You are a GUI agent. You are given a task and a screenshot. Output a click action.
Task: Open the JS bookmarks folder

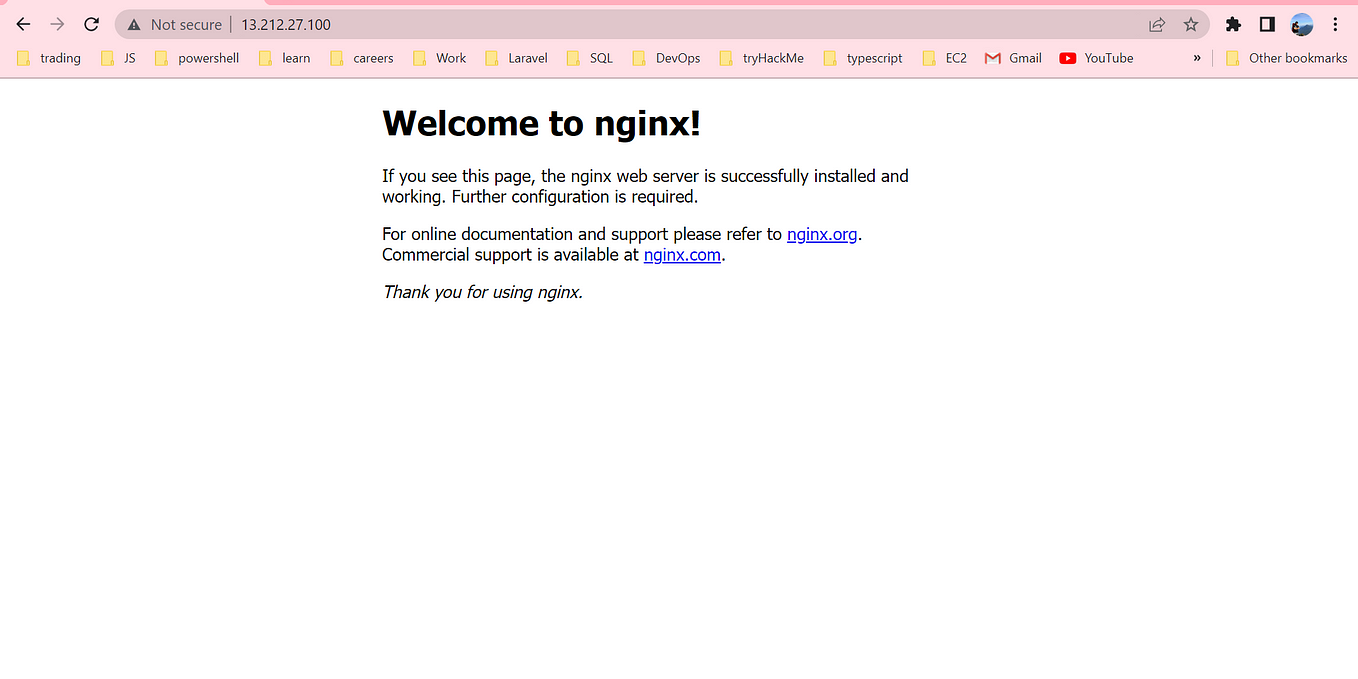coord(118,58)
